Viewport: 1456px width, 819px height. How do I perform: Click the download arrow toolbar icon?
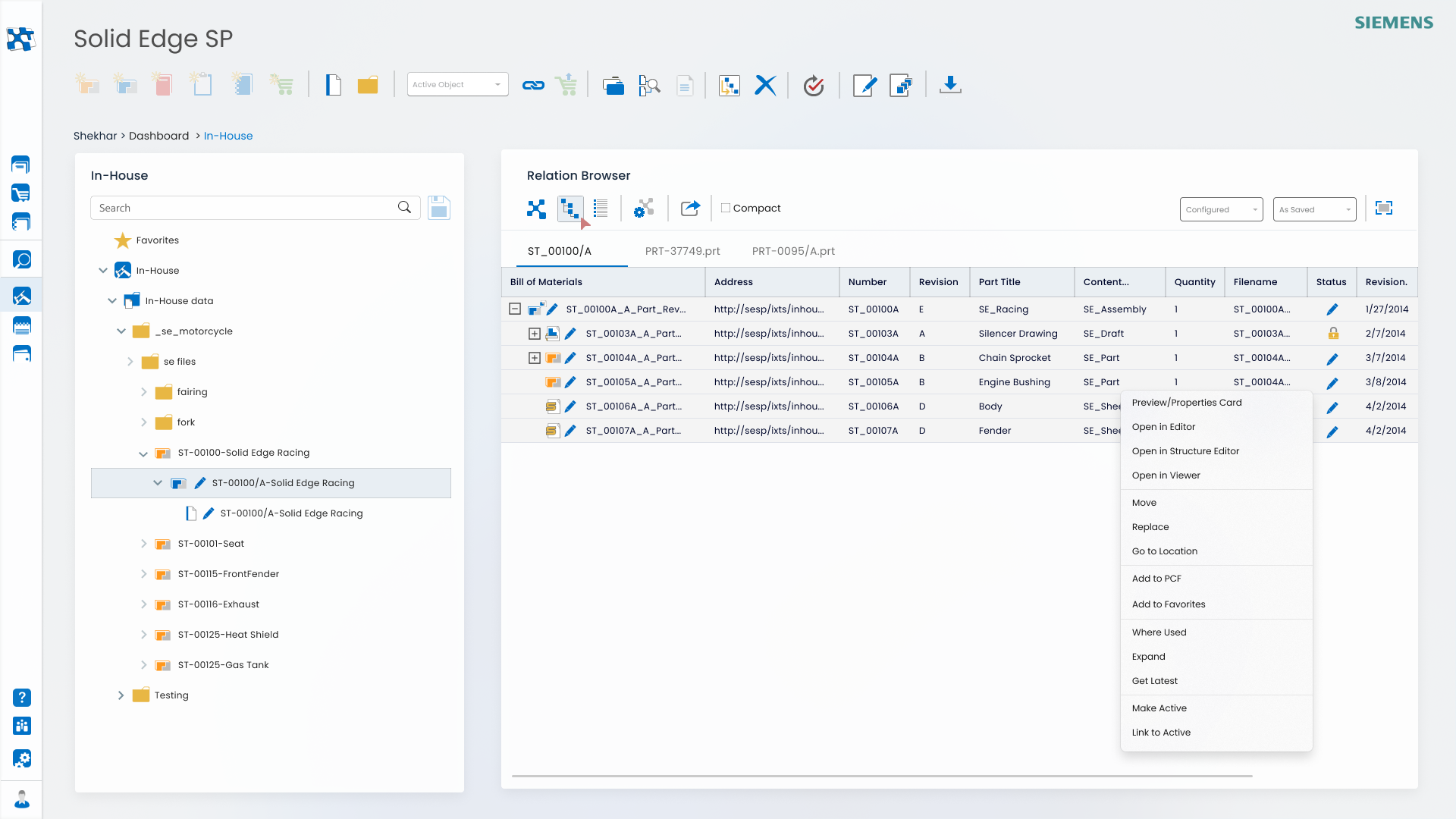[950, 85]
